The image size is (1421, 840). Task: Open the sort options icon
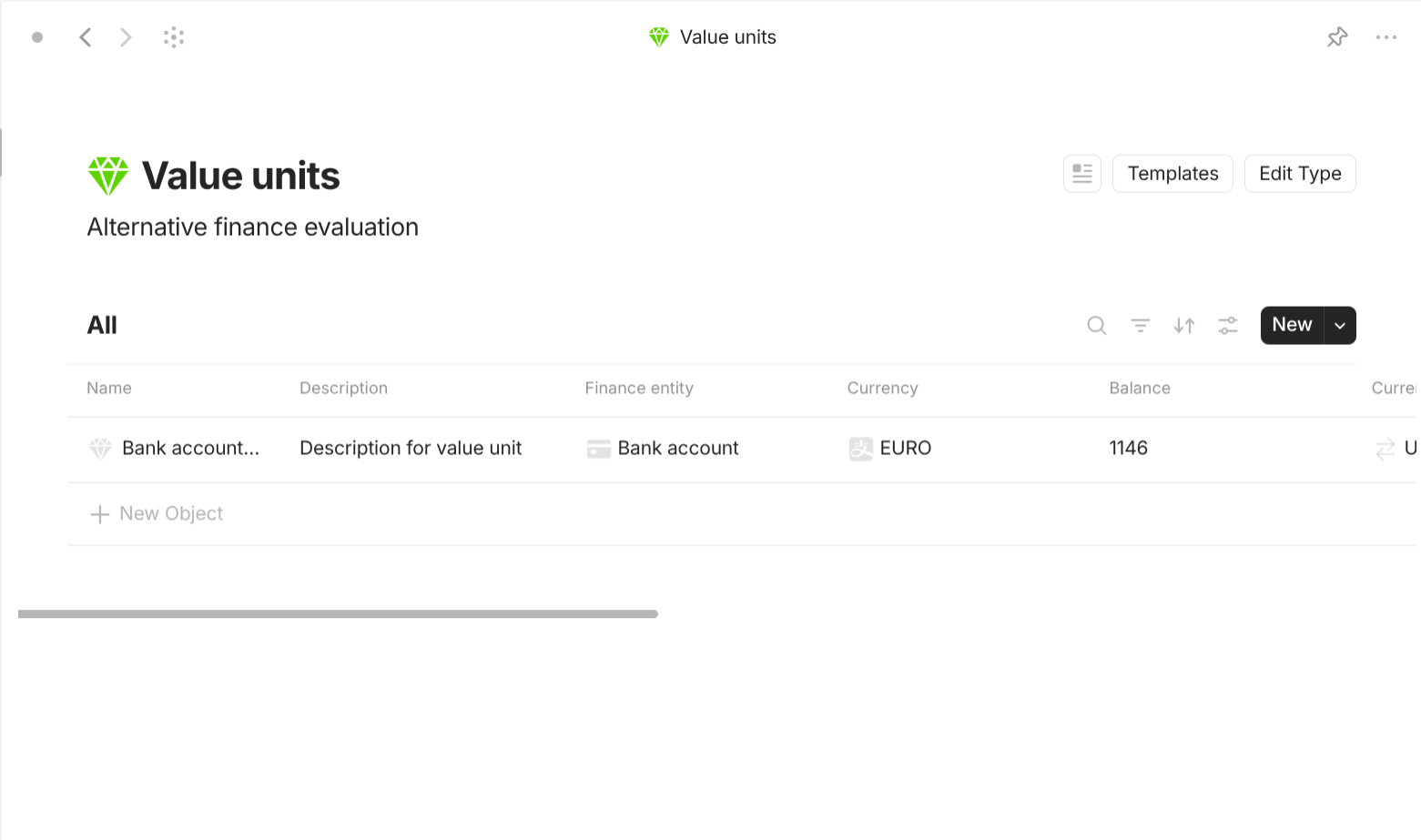point(1183,325)
